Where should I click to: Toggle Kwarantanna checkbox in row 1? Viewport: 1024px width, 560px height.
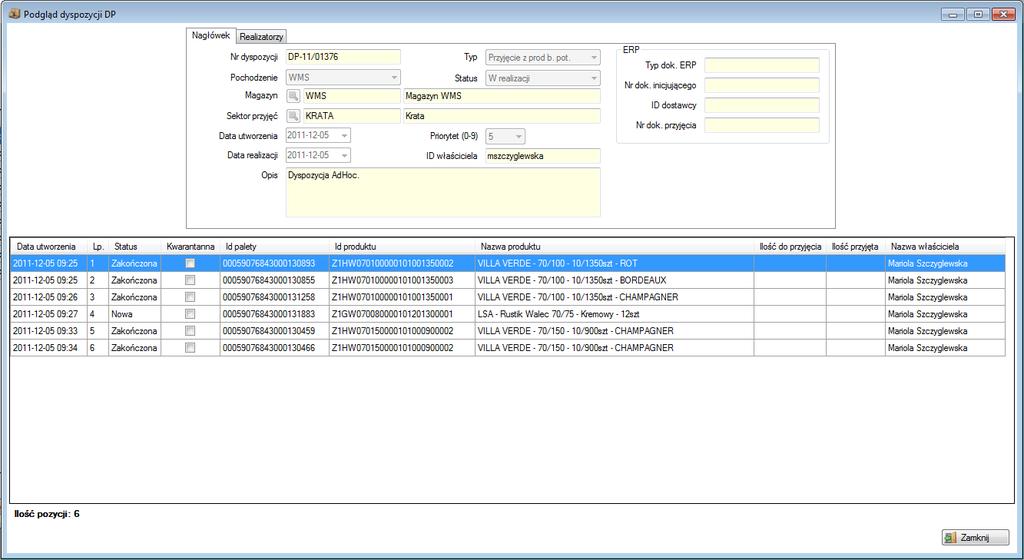click(x=190, y=263)
